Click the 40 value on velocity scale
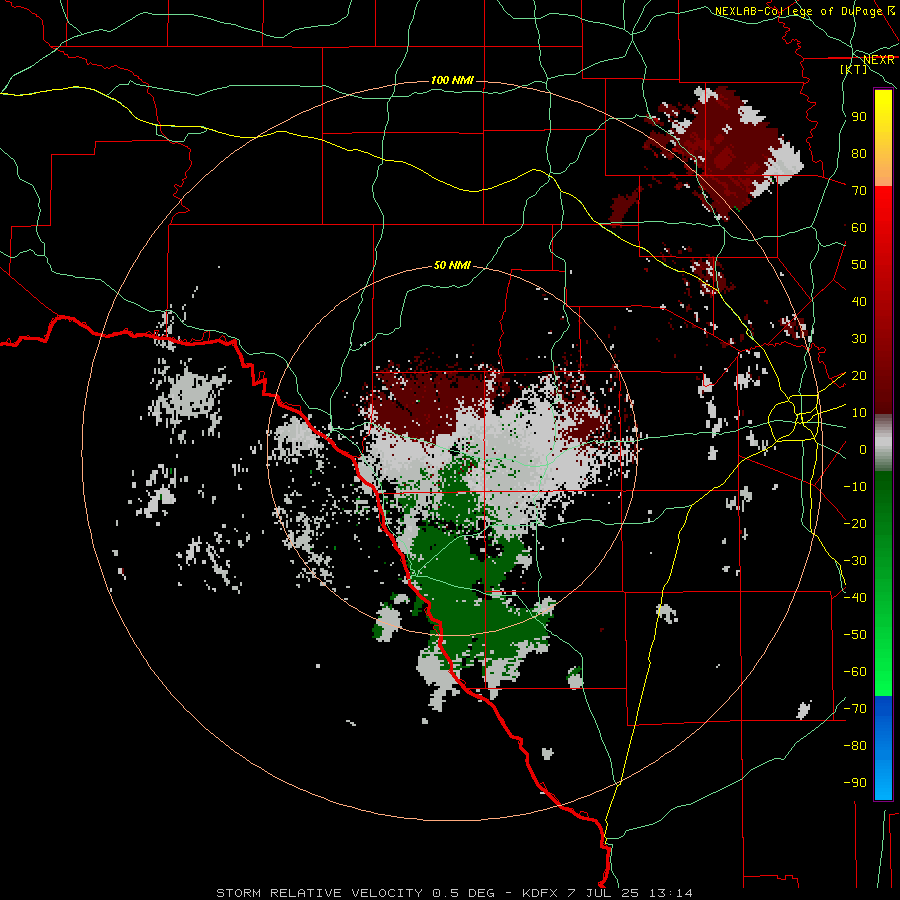This screenshot has height=900, width=900. click(x=859, y=302)
